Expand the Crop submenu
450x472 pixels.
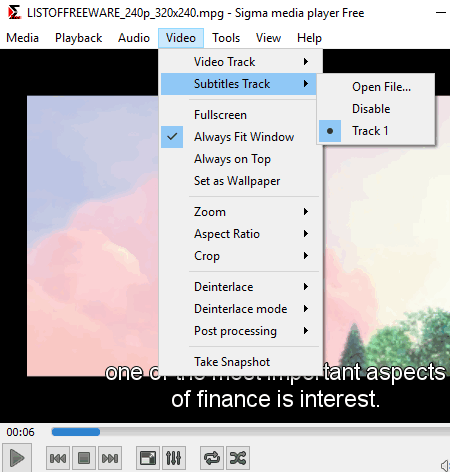(x=240, y=256)
